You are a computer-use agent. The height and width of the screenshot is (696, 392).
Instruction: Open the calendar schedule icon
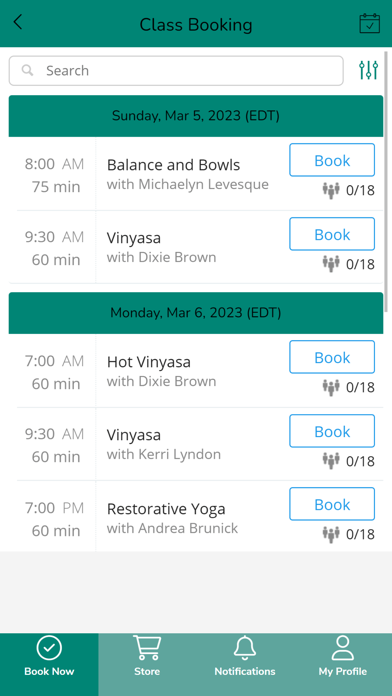pos(369,23)
